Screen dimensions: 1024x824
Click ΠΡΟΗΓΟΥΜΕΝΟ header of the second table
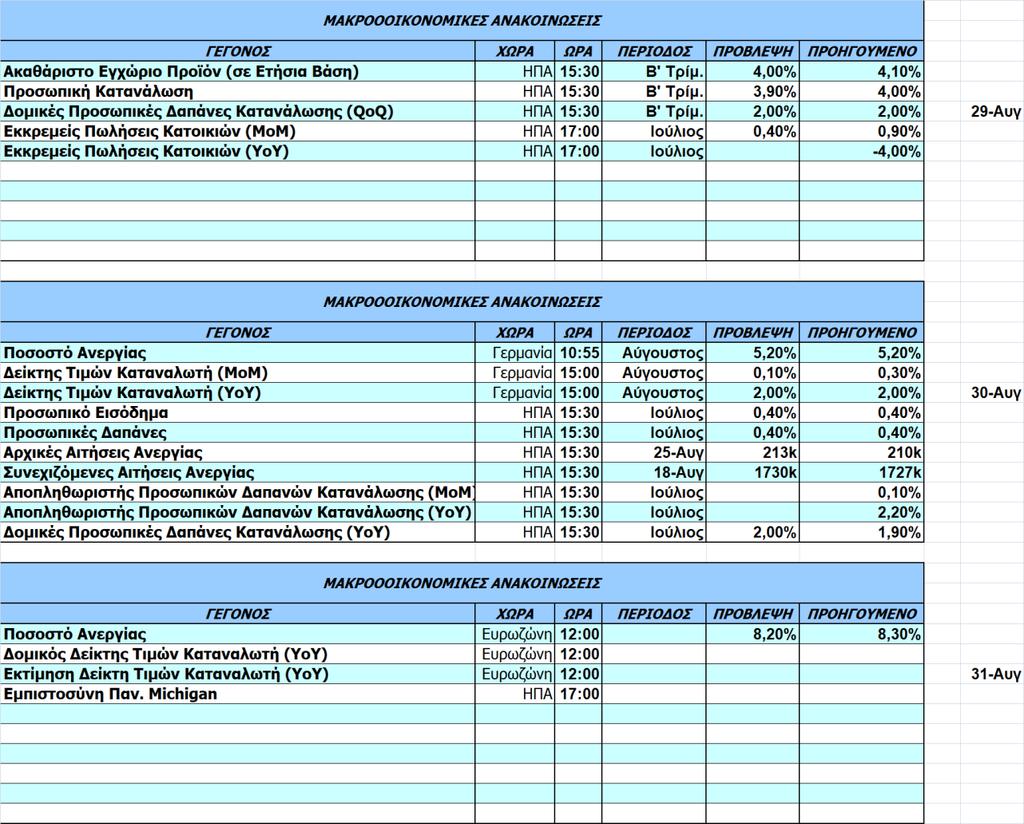(861, 332)
